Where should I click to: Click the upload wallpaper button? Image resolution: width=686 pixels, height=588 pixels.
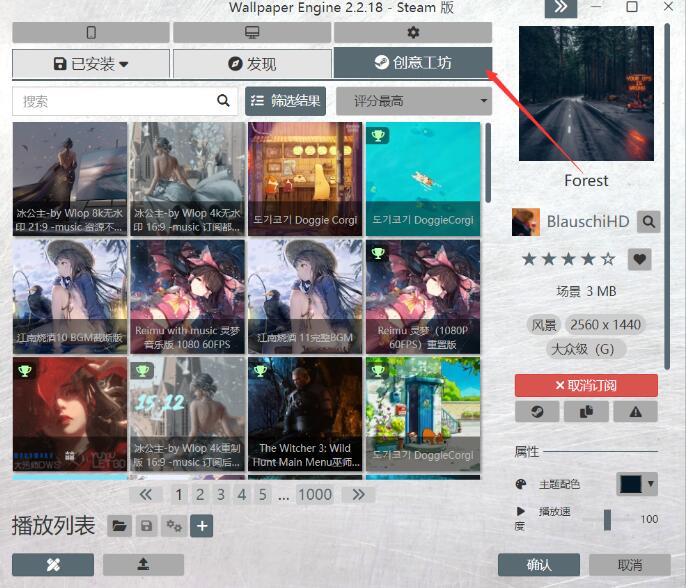pos(143,565)
